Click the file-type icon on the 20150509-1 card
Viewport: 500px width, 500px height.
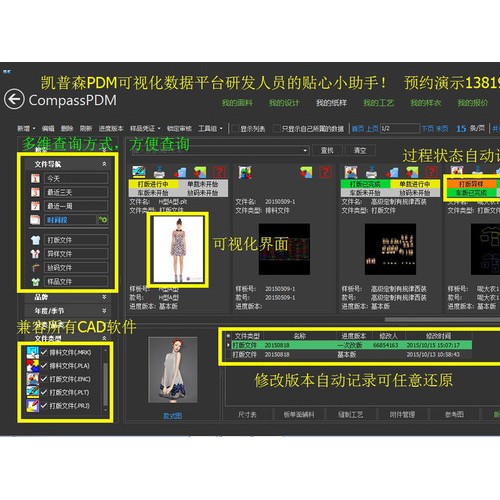point(245,172)
